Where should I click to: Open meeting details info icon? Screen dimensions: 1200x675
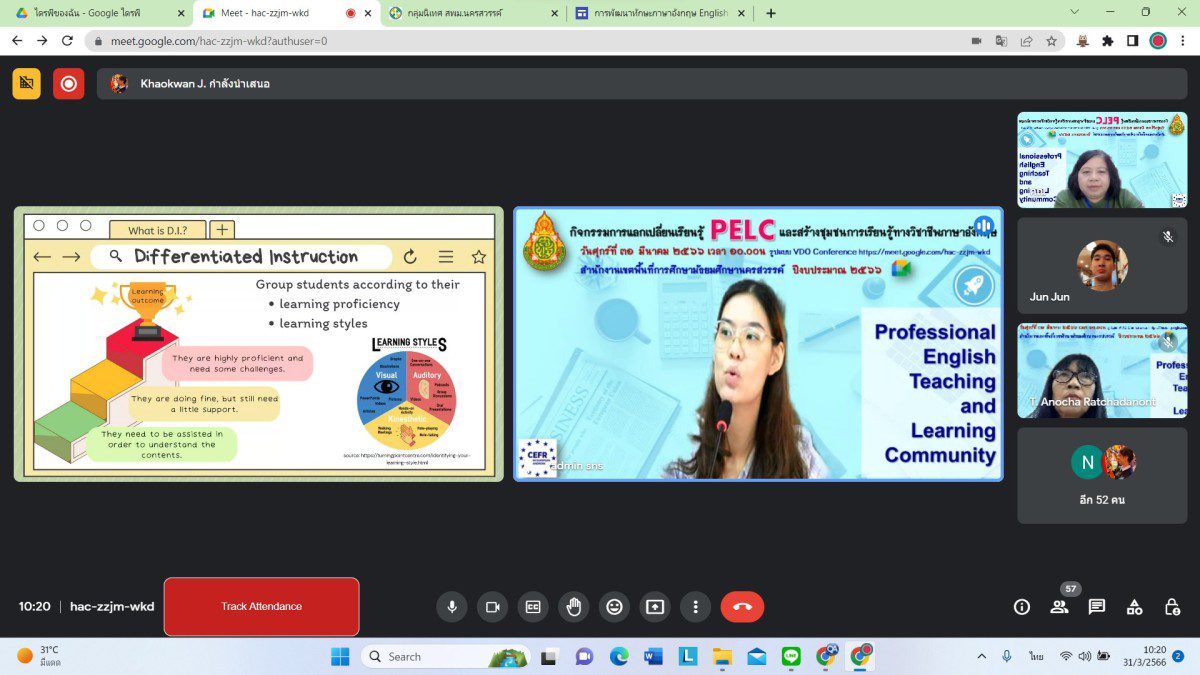[1022, 606]
